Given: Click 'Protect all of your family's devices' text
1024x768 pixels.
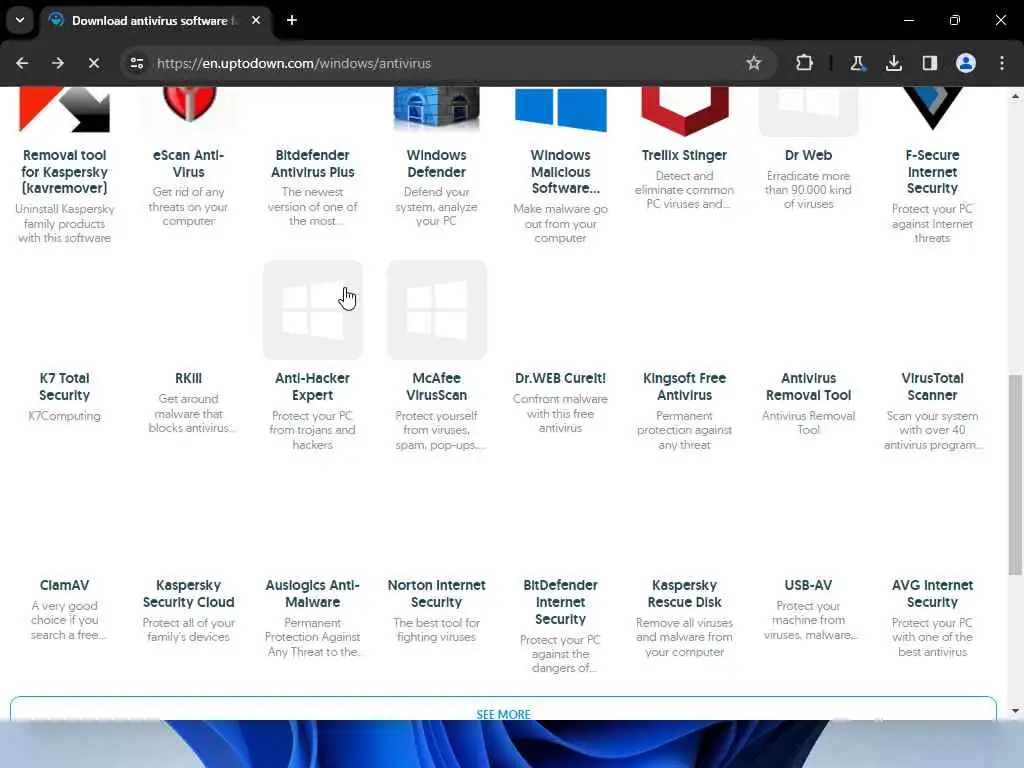Looking at the screenshot, I should coord(189,630).
